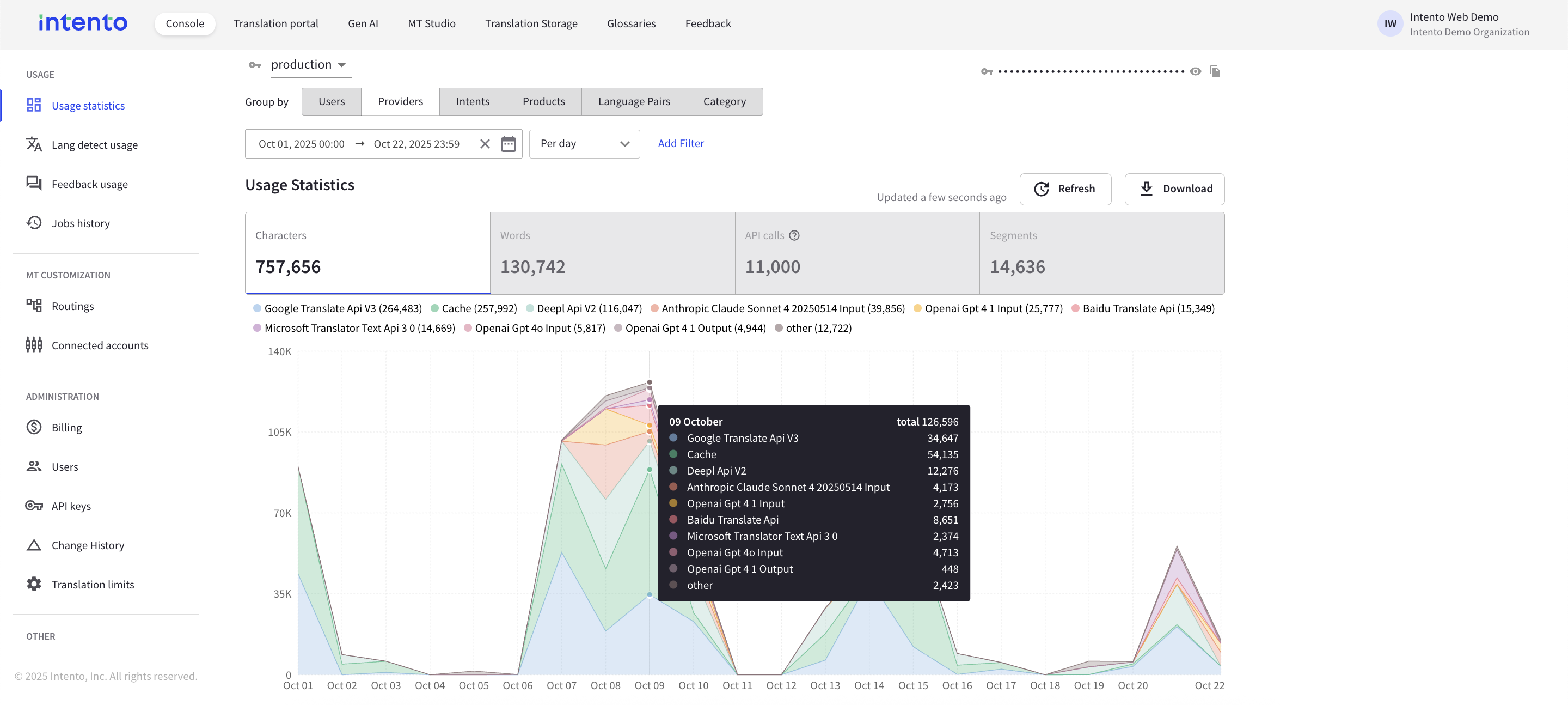Click the Billing dollar icon
Viewport: 1568px width, 705px height.
click(33, 427)
